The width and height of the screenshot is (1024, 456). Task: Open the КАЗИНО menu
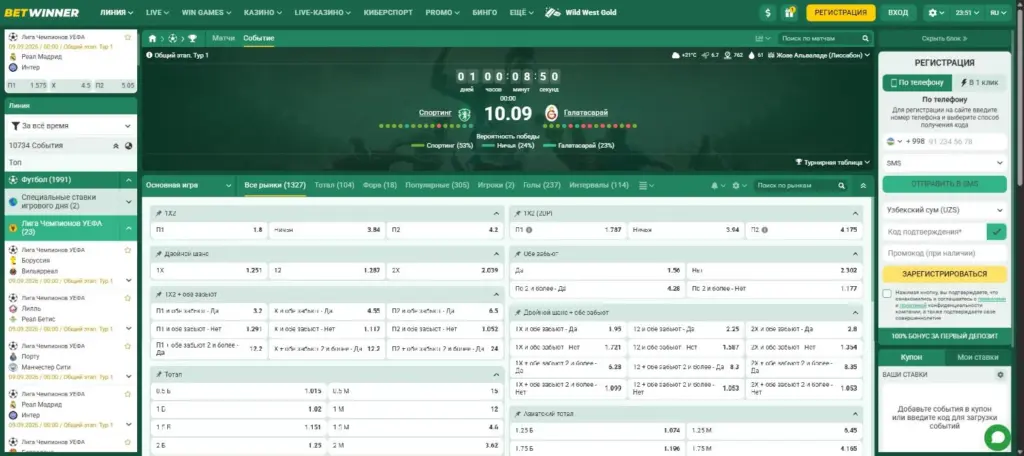click(263, 12)
